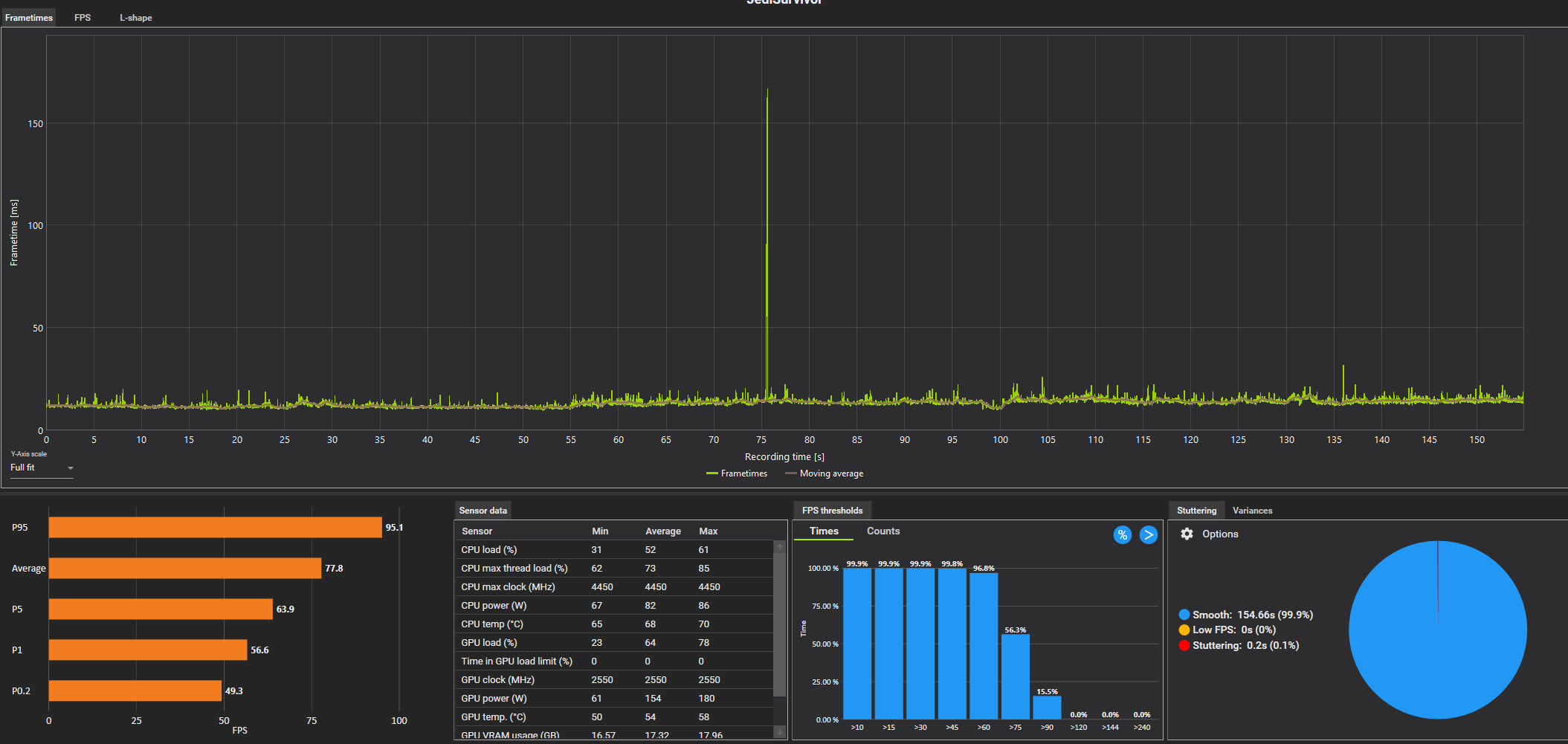1568x744 pixels.
Task: Click the Average column header in sensor table
Action: (x=663, y=531)
